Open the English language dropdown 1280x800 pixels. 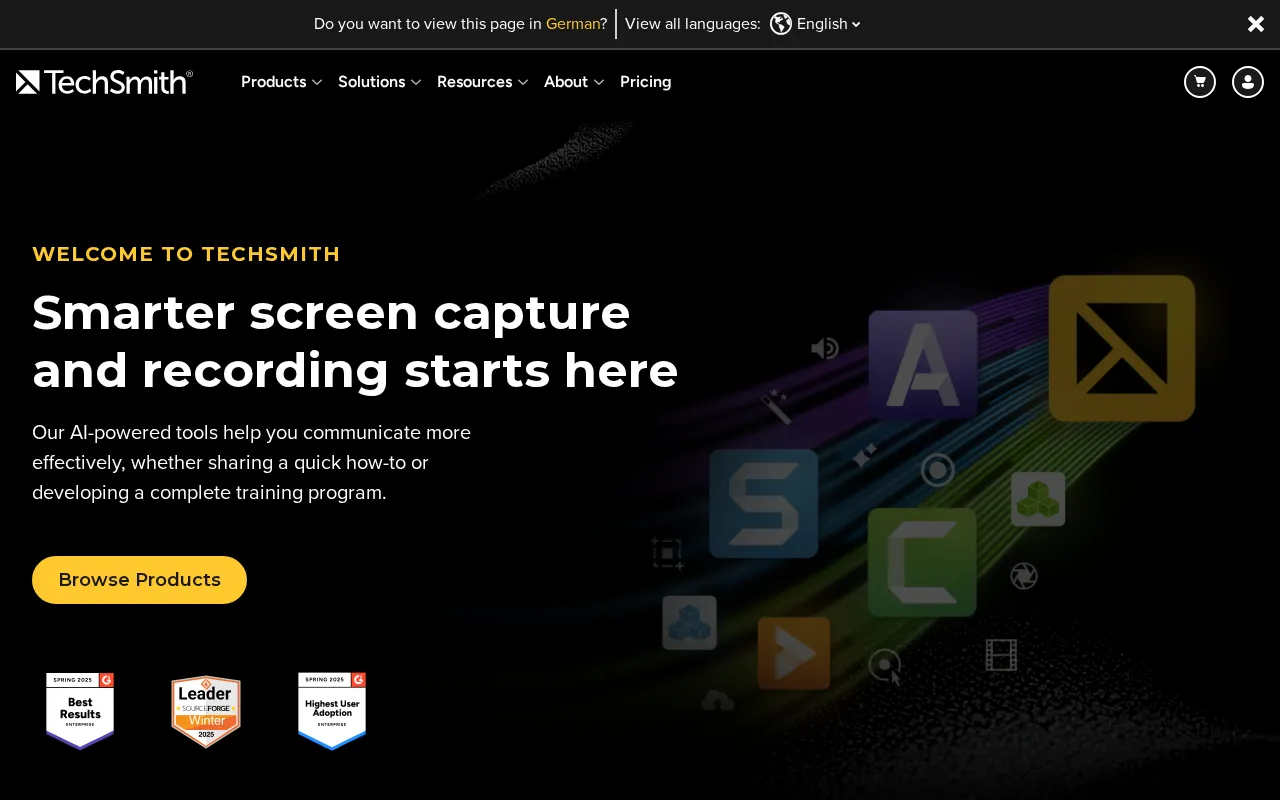(x=828, y=24)
